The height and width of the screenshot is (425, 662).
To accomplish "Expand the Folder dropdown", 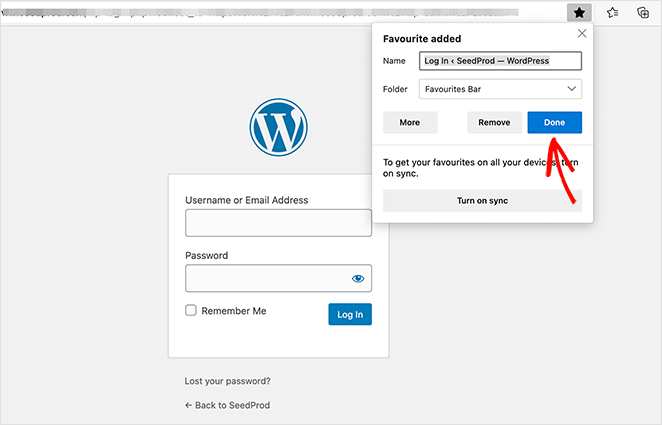I will (x=500, y=89).
